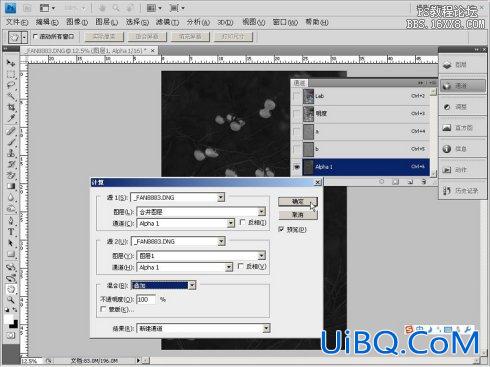Open the Image menu
The width and height of the screenshot is (490, 367).
click(x=77, y=22)
